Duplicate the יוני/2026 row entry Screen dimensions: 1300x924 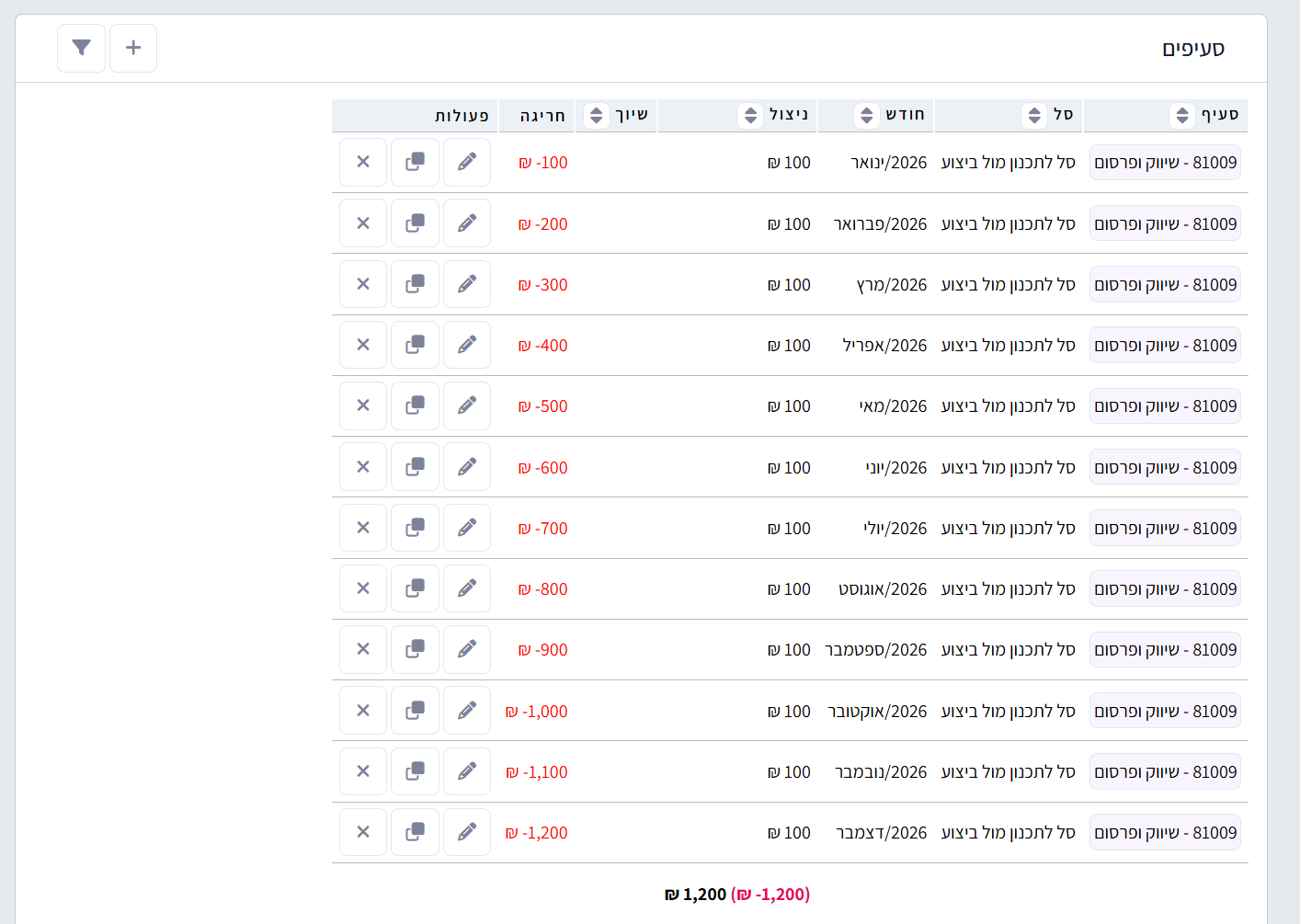415,467
